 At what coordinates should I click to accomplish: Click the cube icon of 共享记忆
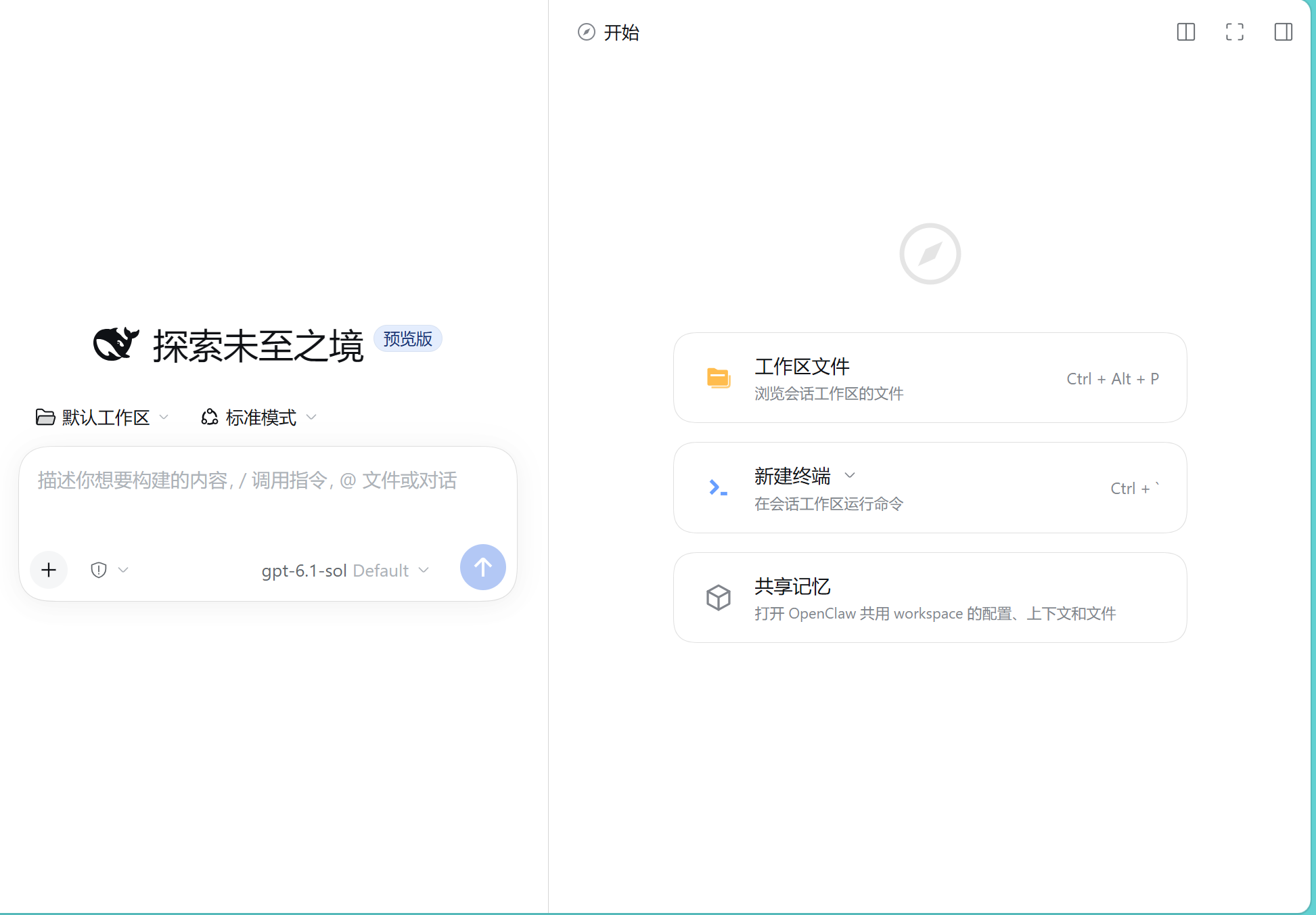click(719, 598)
